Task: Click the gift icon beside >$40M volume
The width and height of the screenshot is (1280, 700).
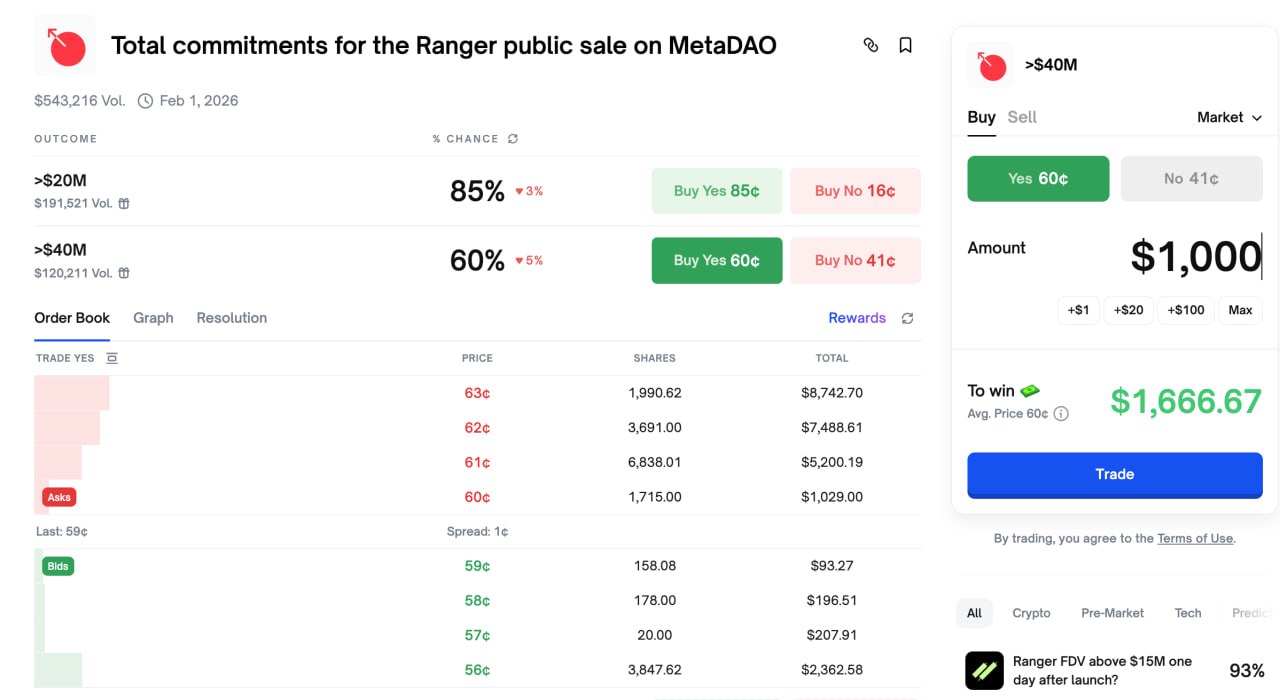Action: click(124, 273)
